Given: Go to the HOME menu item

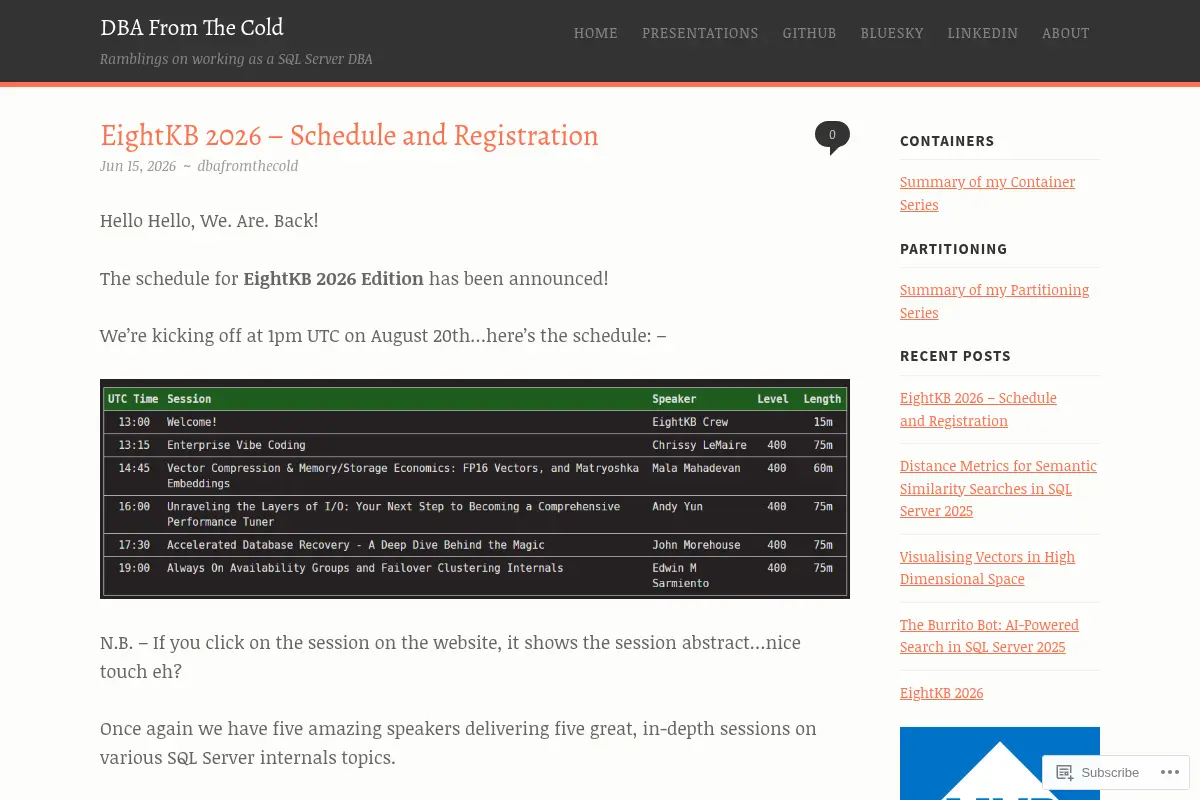Looking at the screenshot, I should 596,33.
